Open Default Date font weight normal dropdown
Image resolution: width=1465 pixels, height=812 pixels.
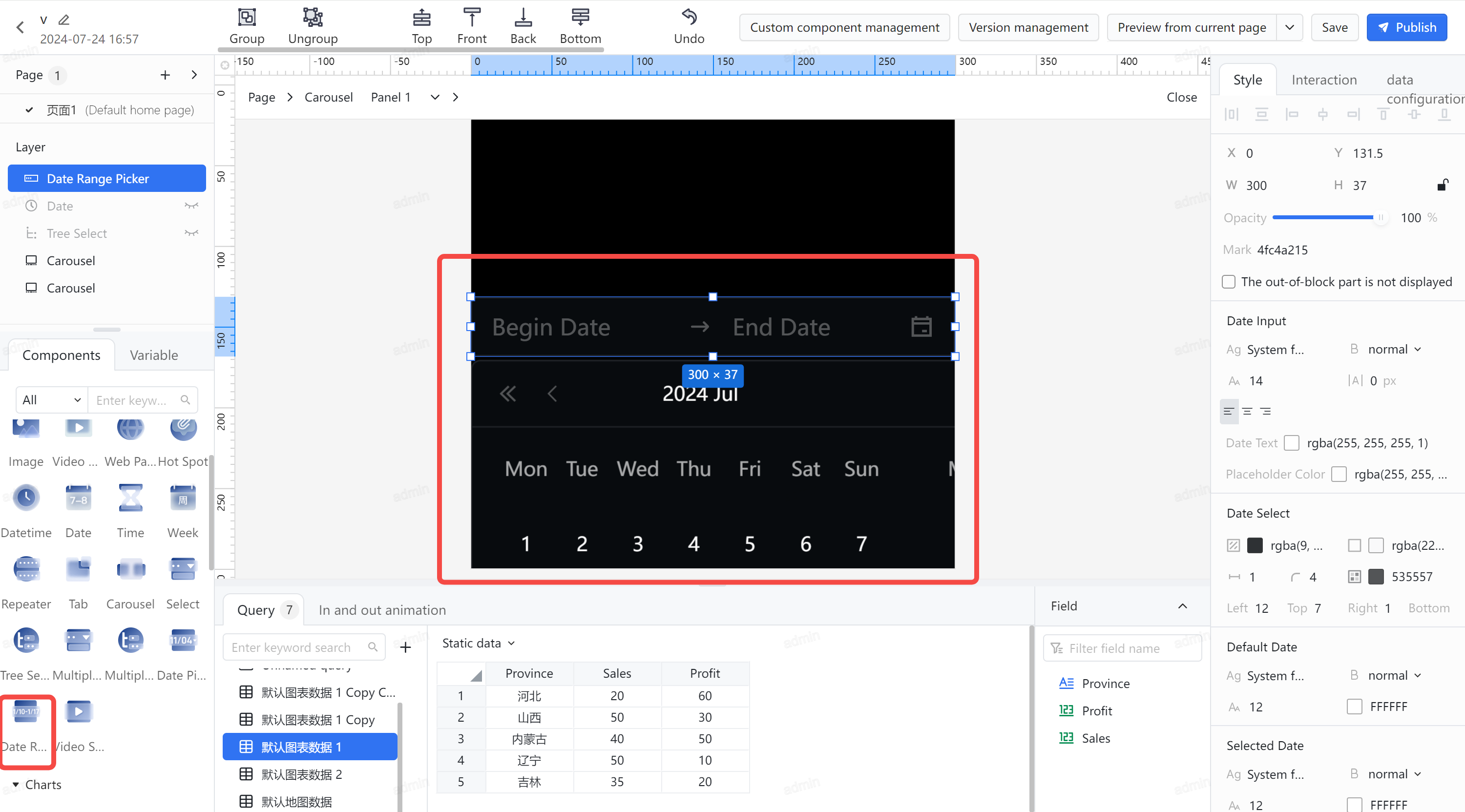pyautogui.click(x=1394, y=676)
